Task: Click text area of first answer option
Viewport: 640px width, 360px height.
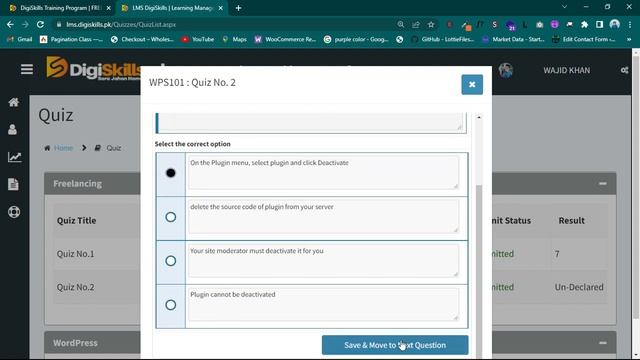Action: [323, 173]
